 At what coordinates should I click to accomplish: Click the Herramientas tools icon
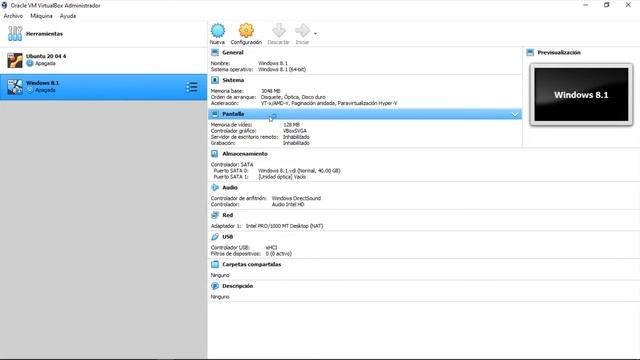[x=15, y=34]
